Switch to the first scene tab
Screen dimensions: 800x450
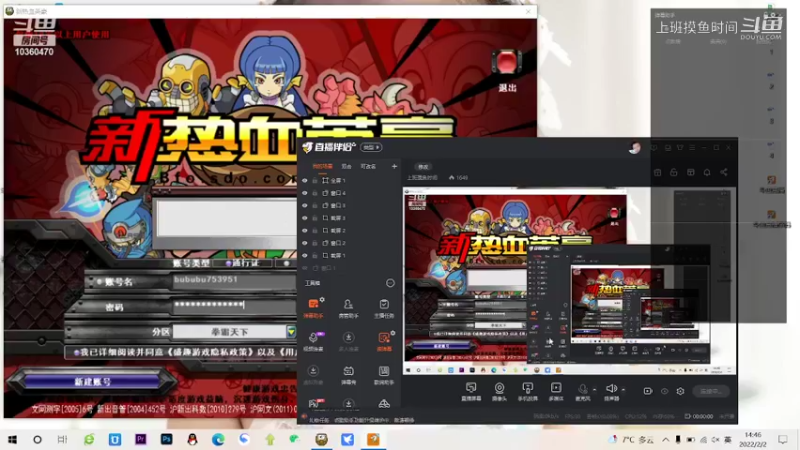tap(322, 166)
